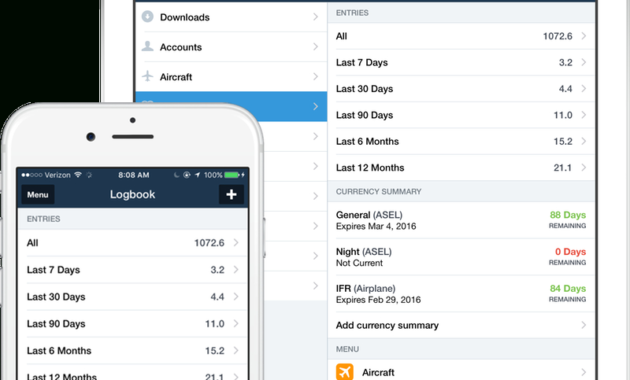630x380 pixels.
Task: Tap the Expires Mar 4, 2016 text
Action: [x=376, y=226]
